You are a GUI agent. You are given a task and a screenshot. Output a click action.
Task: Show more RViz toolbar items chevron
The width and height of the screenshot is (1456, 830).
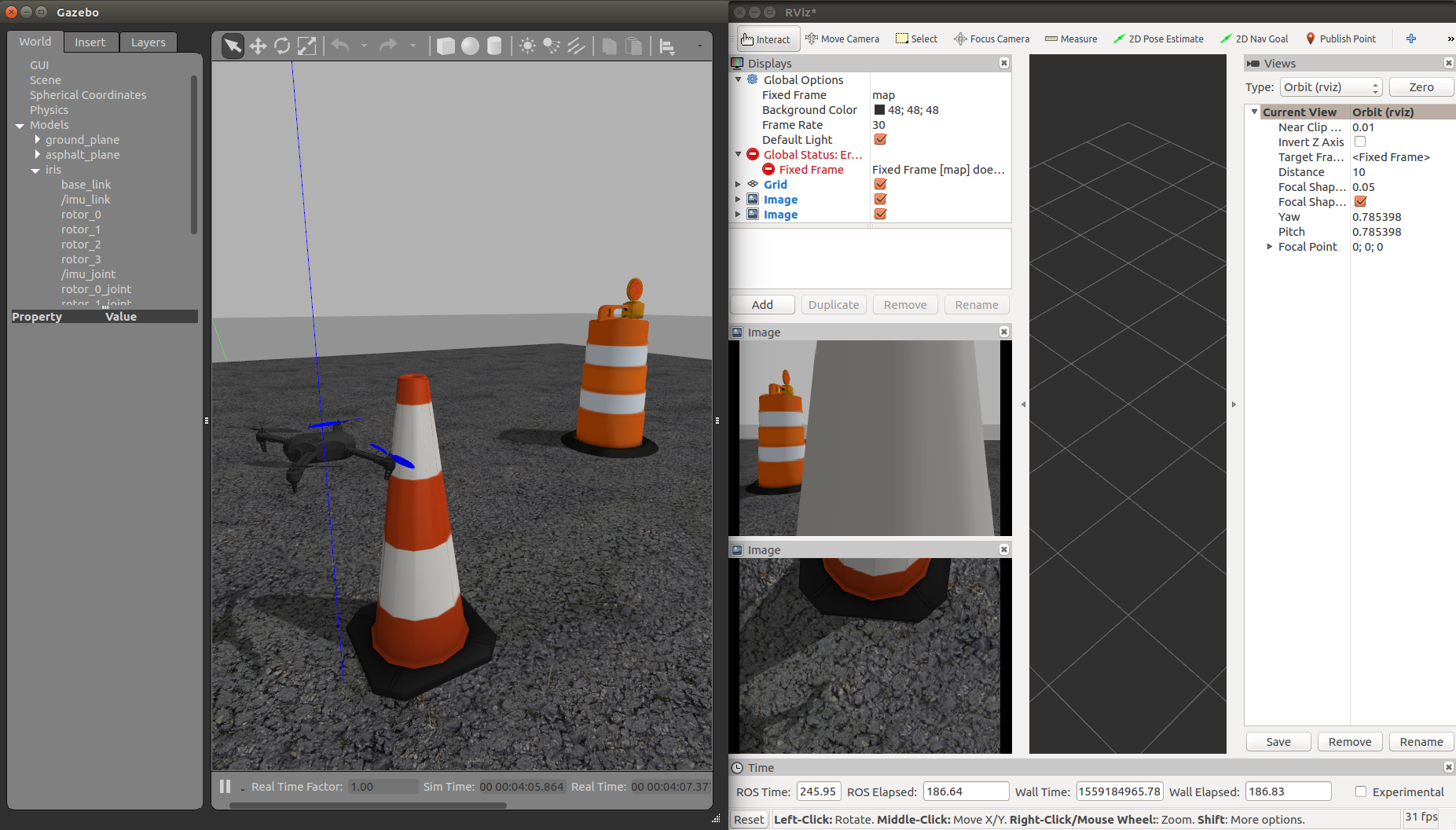pos(1450,39)
